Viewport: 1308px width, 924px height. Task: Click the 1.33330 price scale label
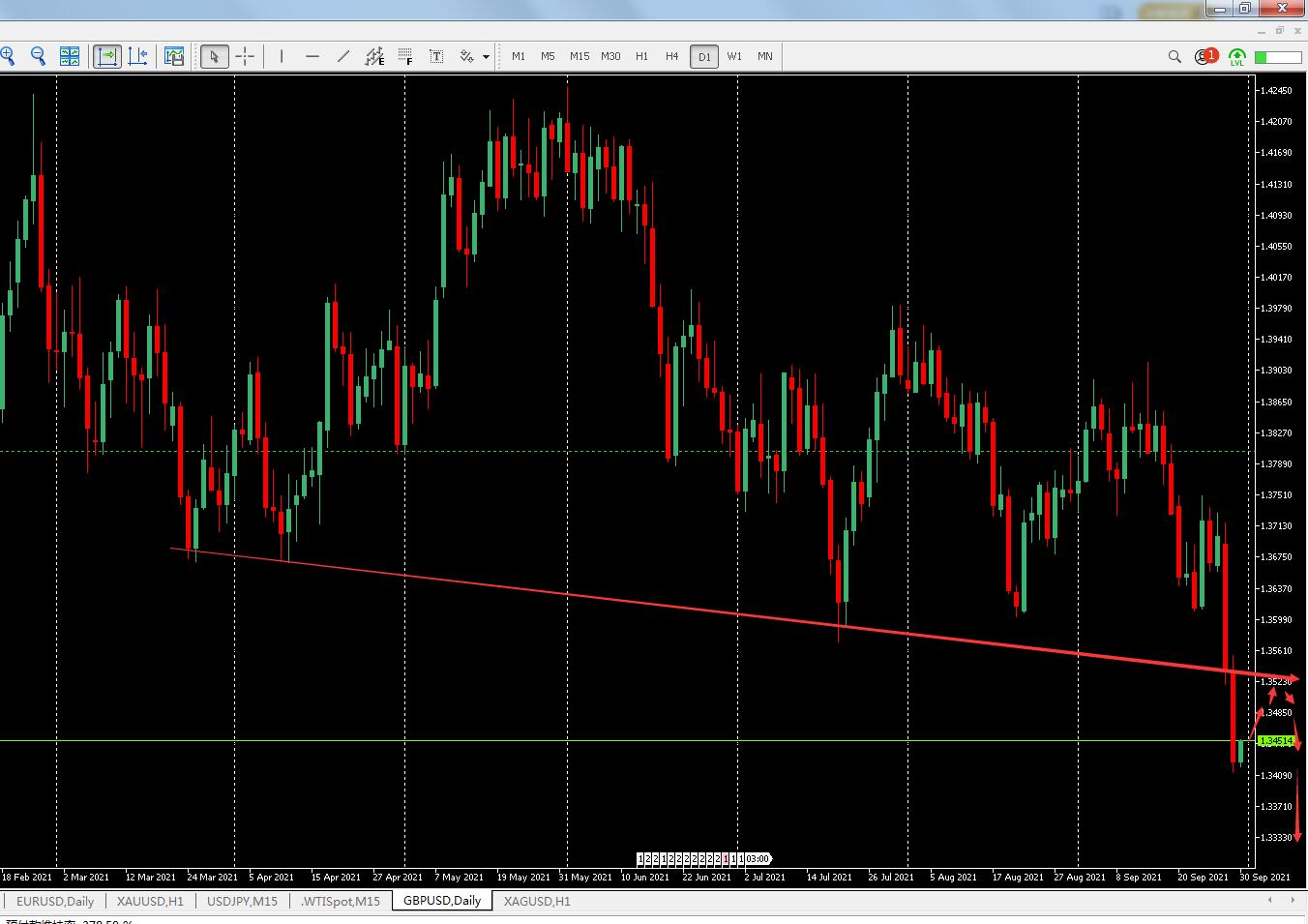[1276, 838]
